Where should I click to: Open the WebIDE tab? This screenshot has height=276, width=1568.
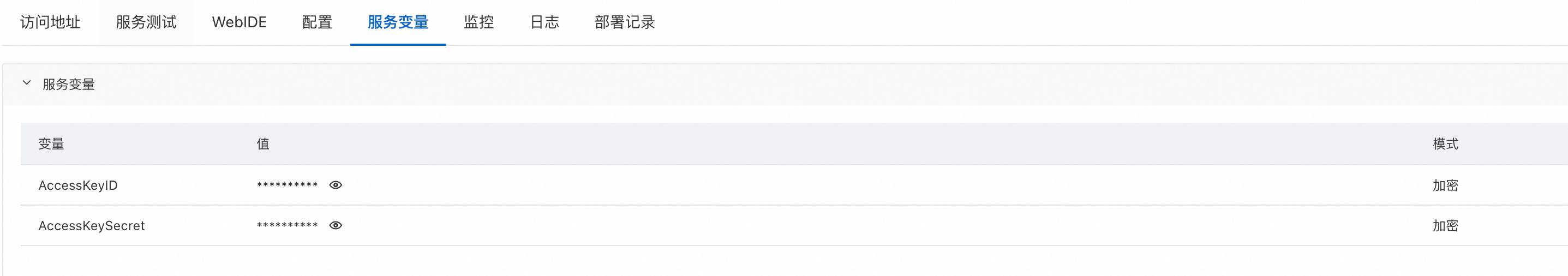tap(239, 22)
